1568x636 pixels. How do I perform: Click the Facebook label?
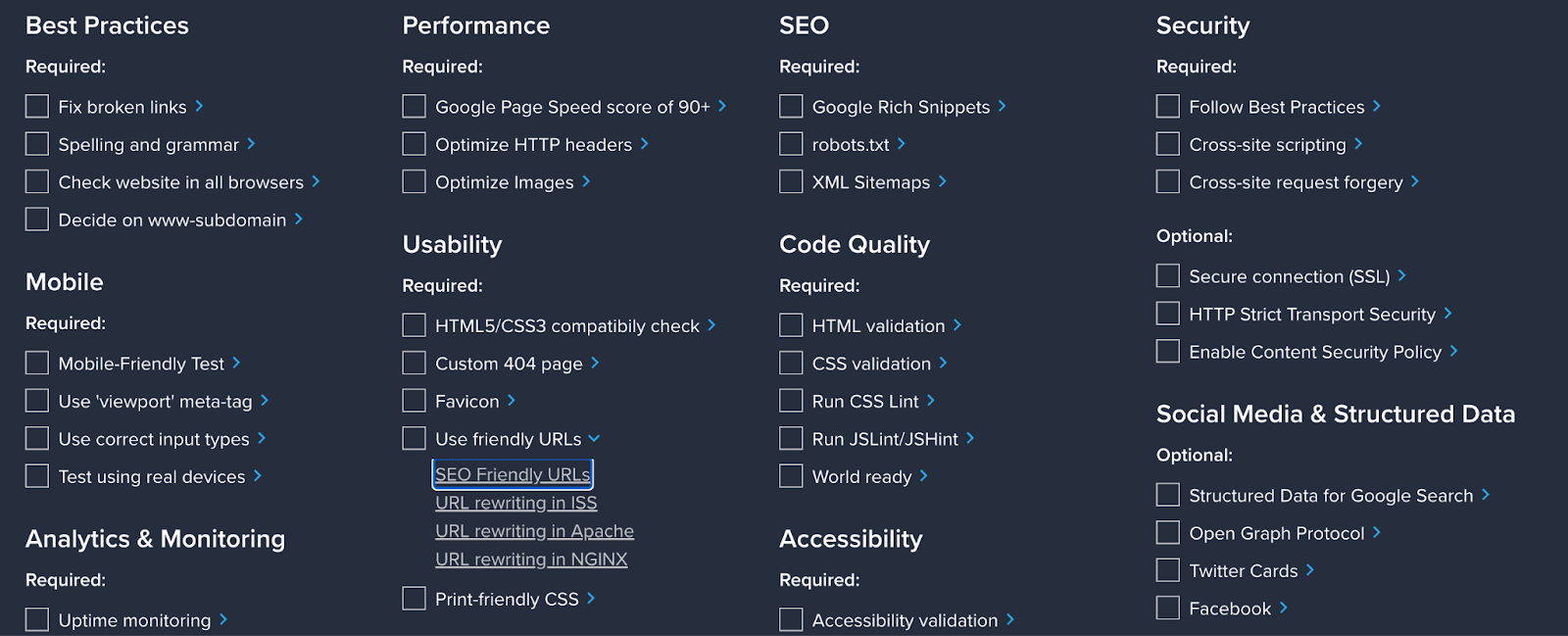[x=1230, y=610]
